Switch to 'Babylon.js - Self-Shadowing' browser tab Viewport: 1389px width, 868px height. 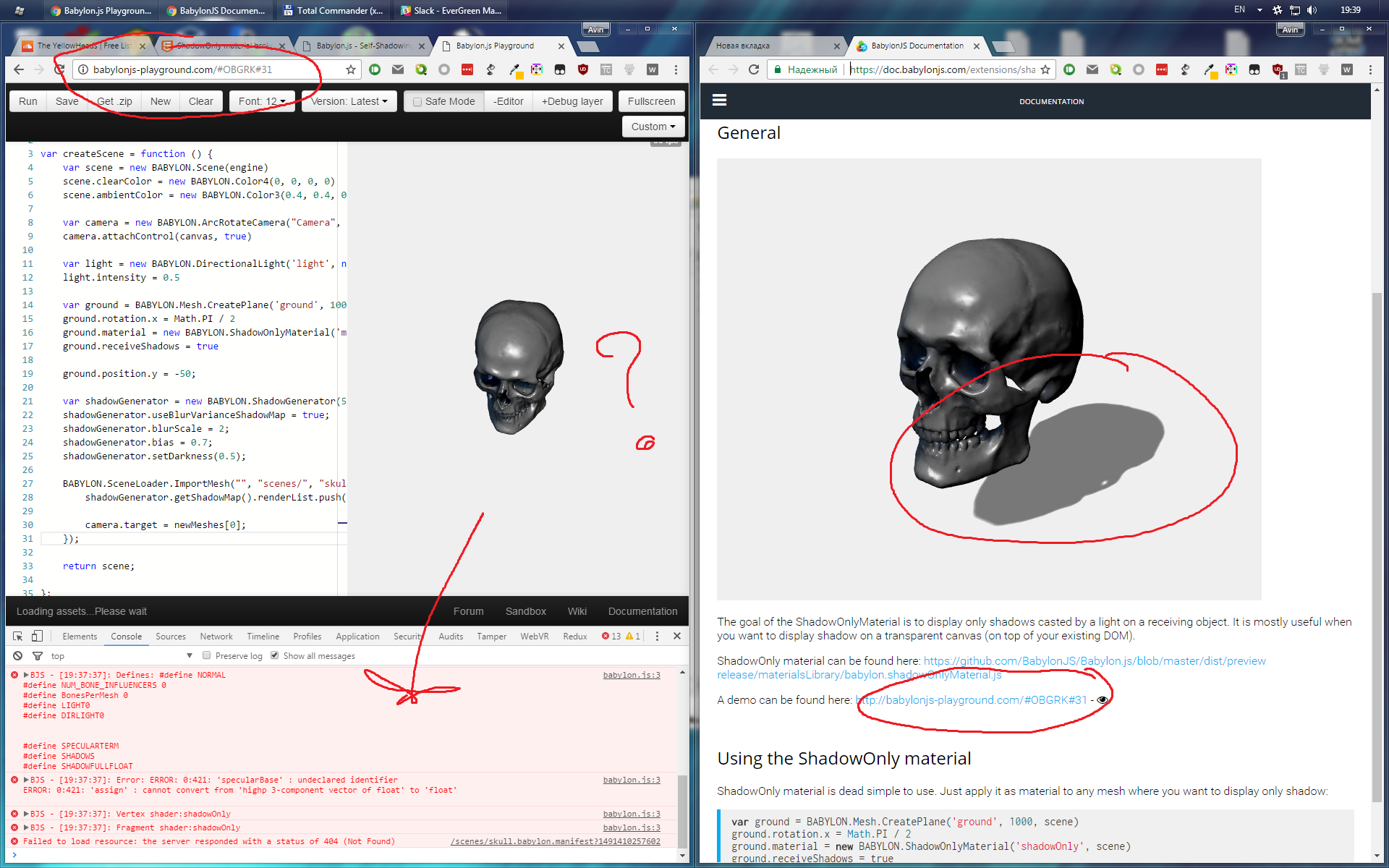(x=363, y=46)
